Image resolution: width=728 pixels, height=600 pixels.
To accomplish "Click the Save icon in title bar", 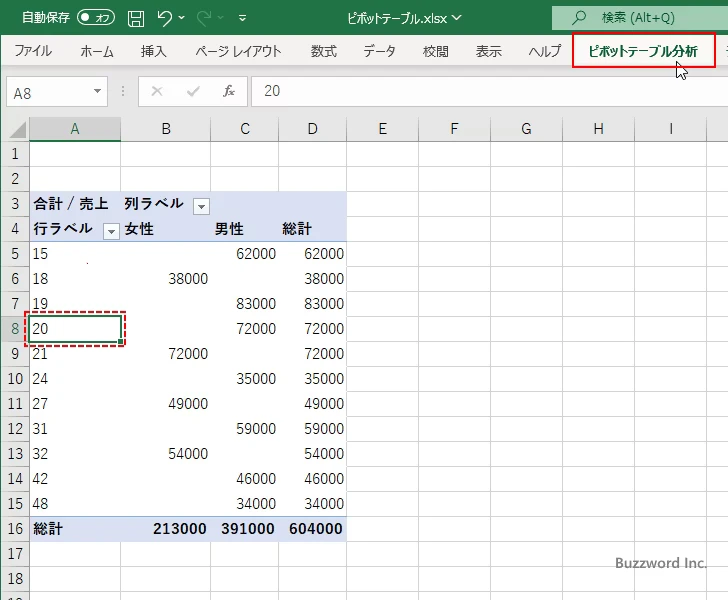I will point(136,19).
